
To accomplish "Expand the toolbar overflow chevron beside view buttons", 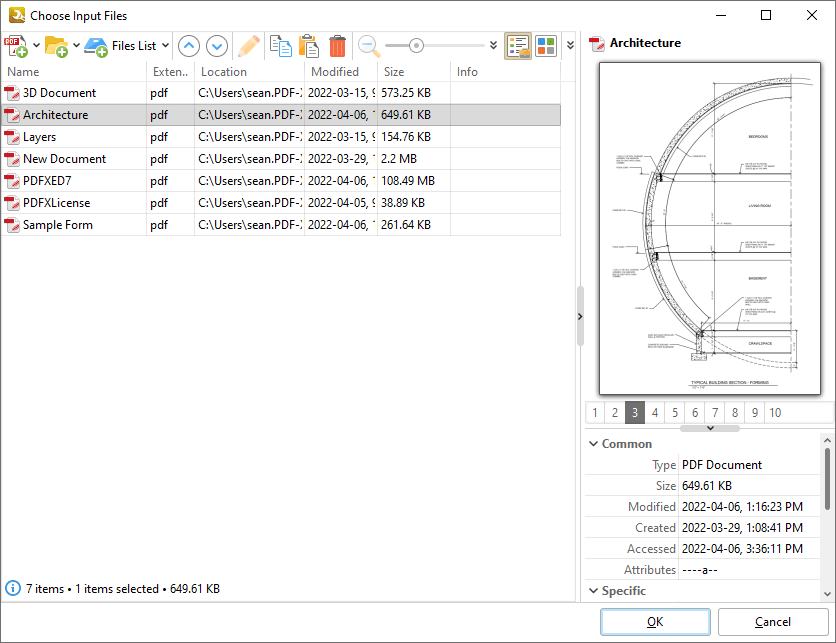I will [x=570, y=45].
